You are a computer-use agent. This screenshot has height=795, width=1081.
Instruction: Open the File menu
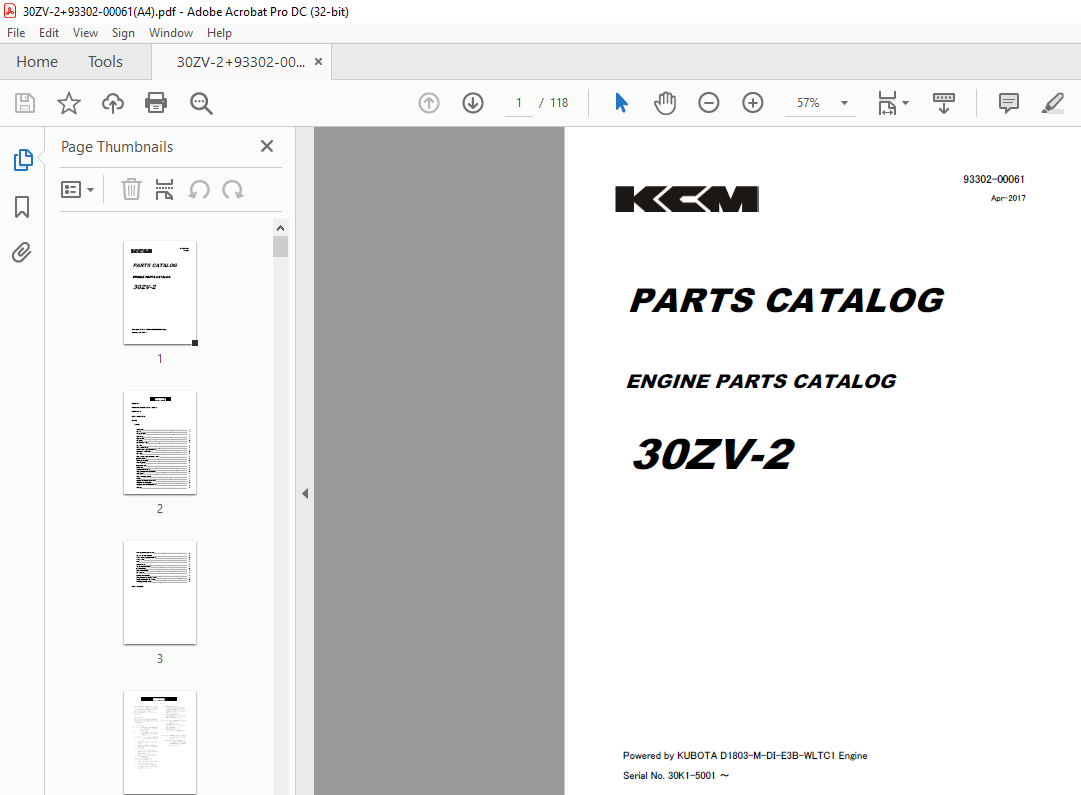tap(16, 33)
